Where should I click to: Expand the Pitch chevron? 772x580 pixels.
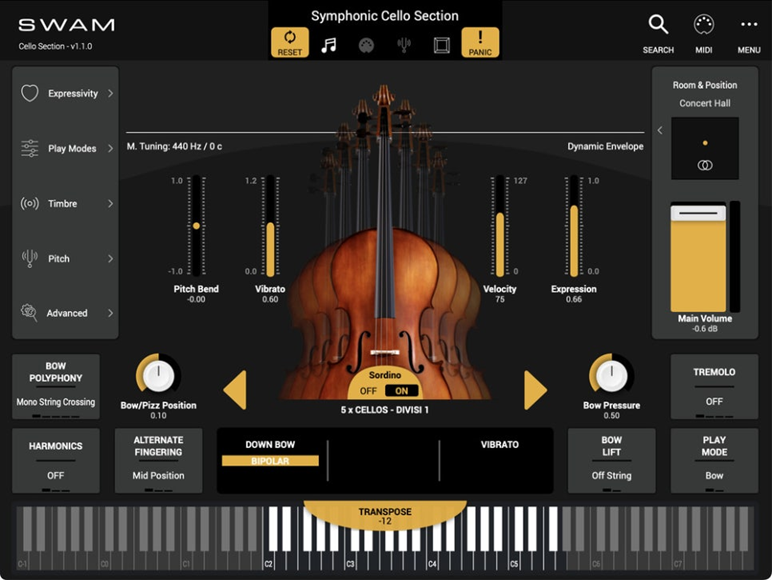(110, 258)
